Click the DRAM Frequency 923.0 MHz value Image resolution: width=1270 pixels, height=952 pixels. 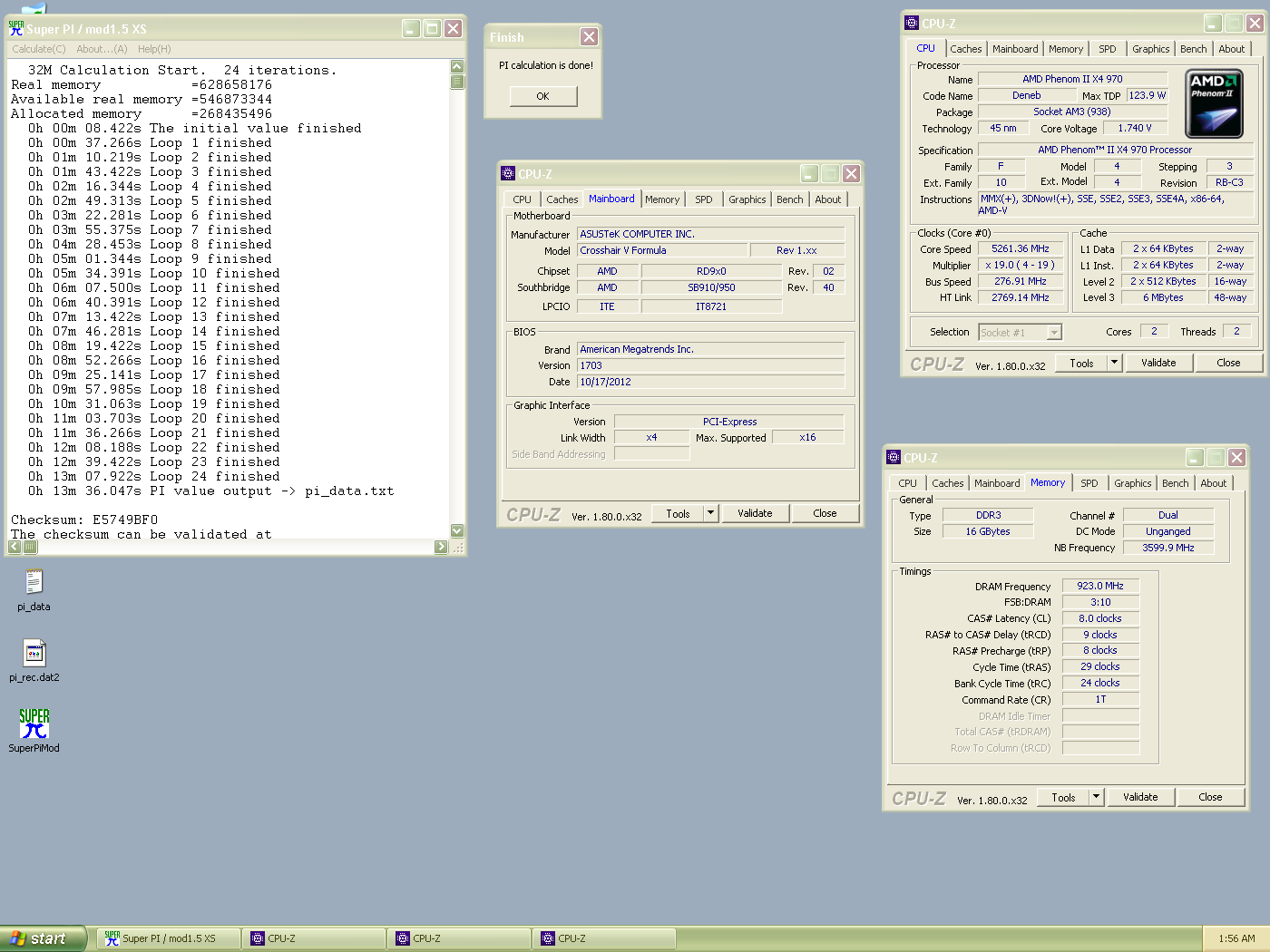(1100, 586)
